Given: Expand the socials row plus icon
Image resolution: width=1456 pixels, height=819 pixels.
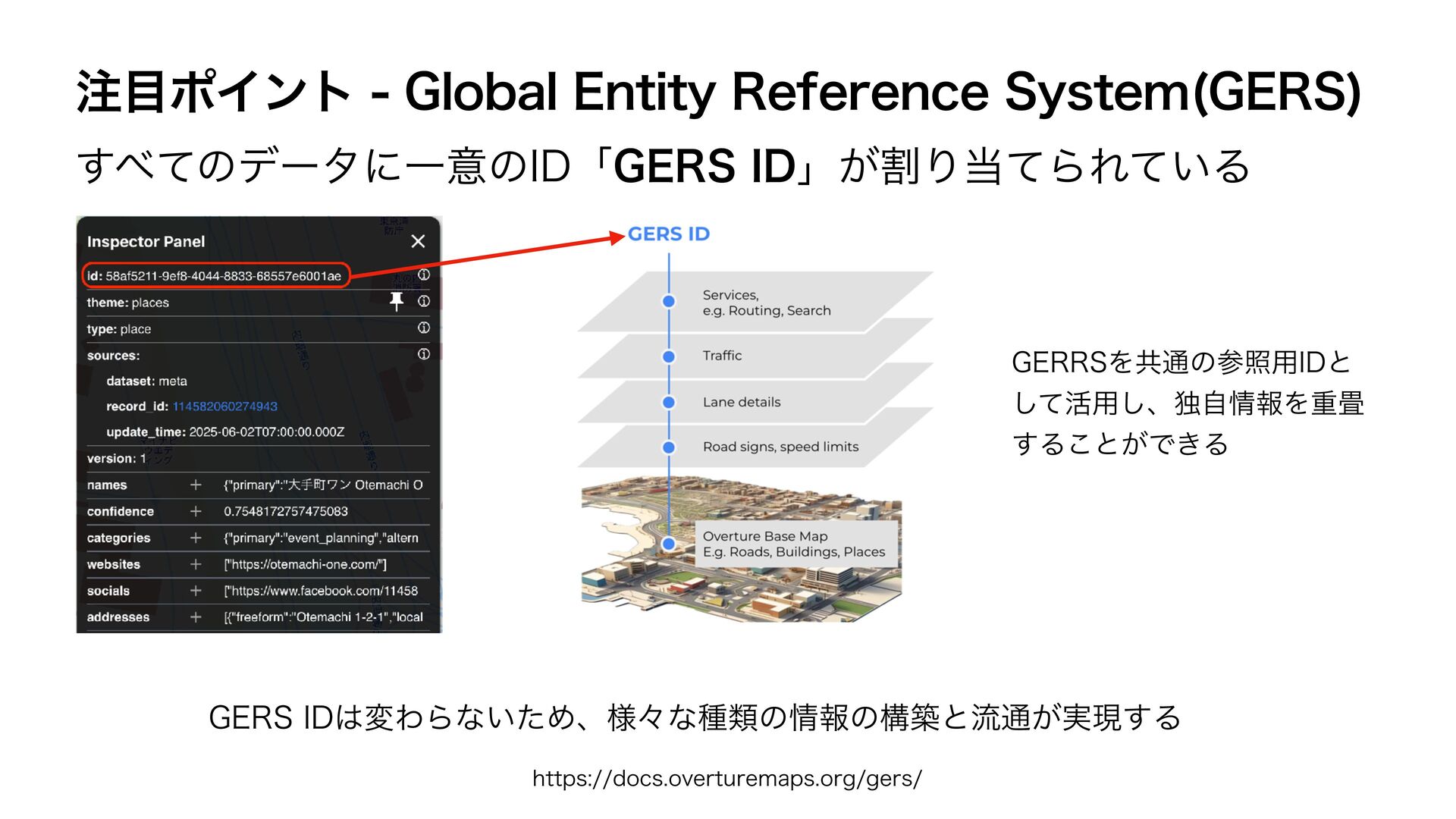Looking at the screenshot, I should pos(196,591).
